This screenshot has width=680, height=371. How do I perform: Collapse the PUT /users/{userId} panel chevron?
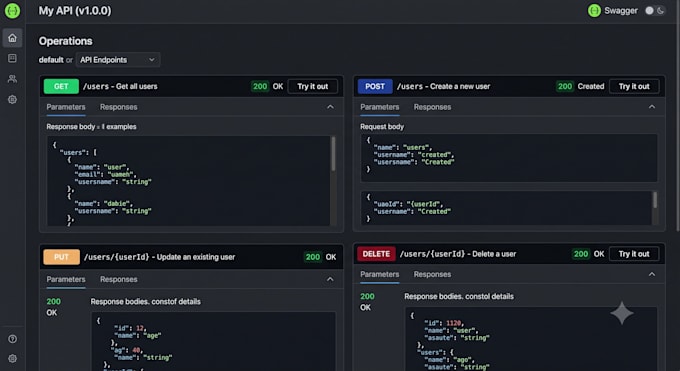[330, 279]
